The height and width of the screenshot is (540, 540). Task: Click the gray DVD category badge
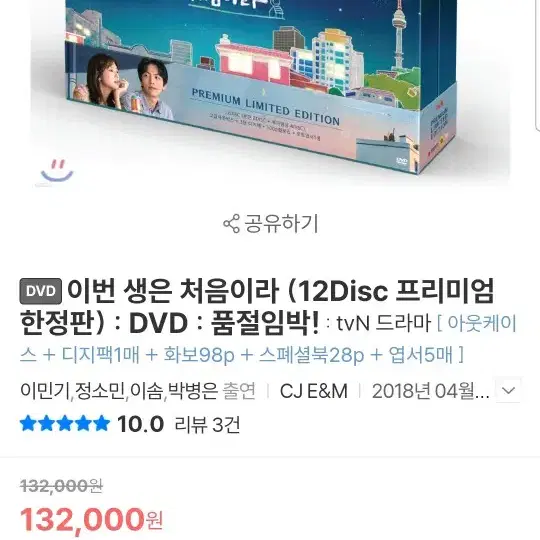[41, 291]
